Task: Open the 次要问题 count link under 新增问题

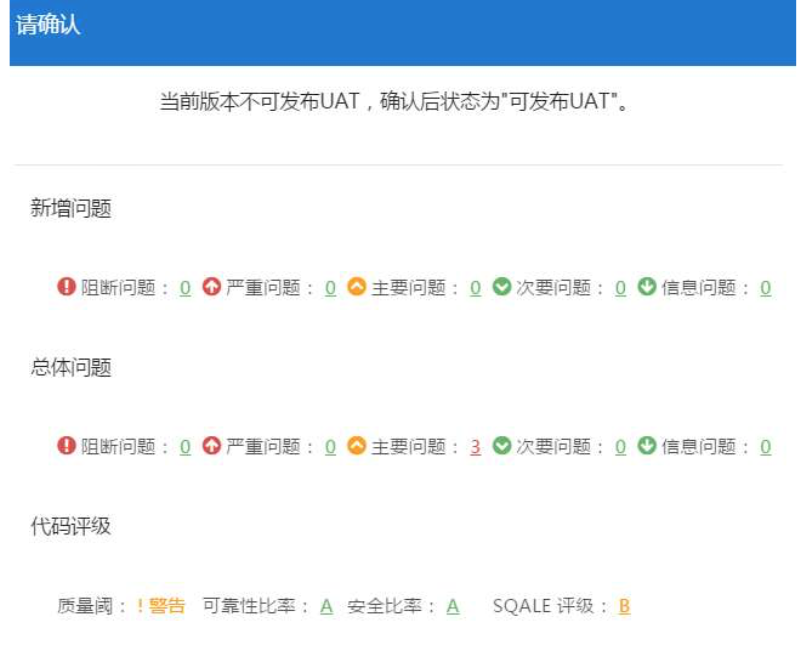Action: [621, 288]
